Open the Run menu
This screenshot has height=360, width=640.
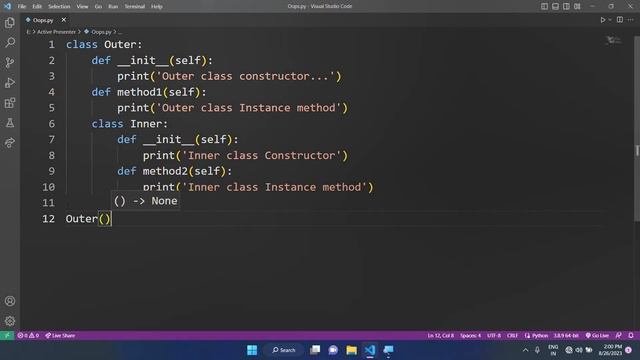113,7
